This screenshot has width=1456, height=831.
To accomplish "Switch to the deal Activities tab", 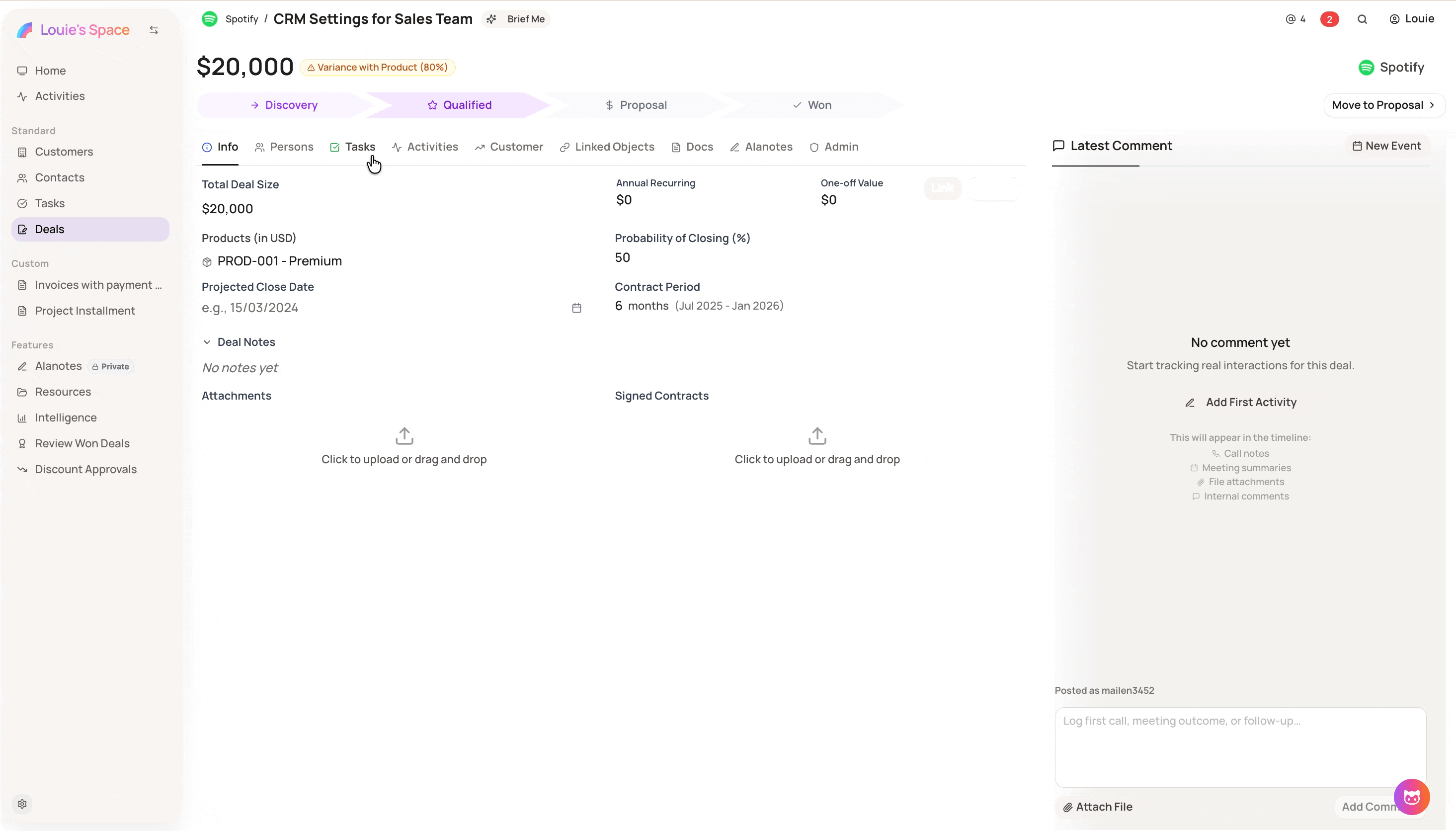I will [424, 147].
